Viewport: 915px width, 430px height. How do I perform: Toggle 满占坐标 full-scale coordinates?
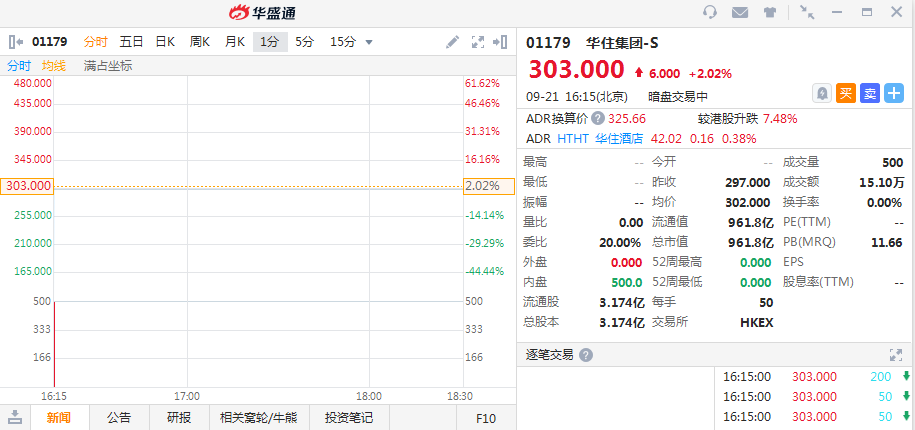tap(108, 66)
